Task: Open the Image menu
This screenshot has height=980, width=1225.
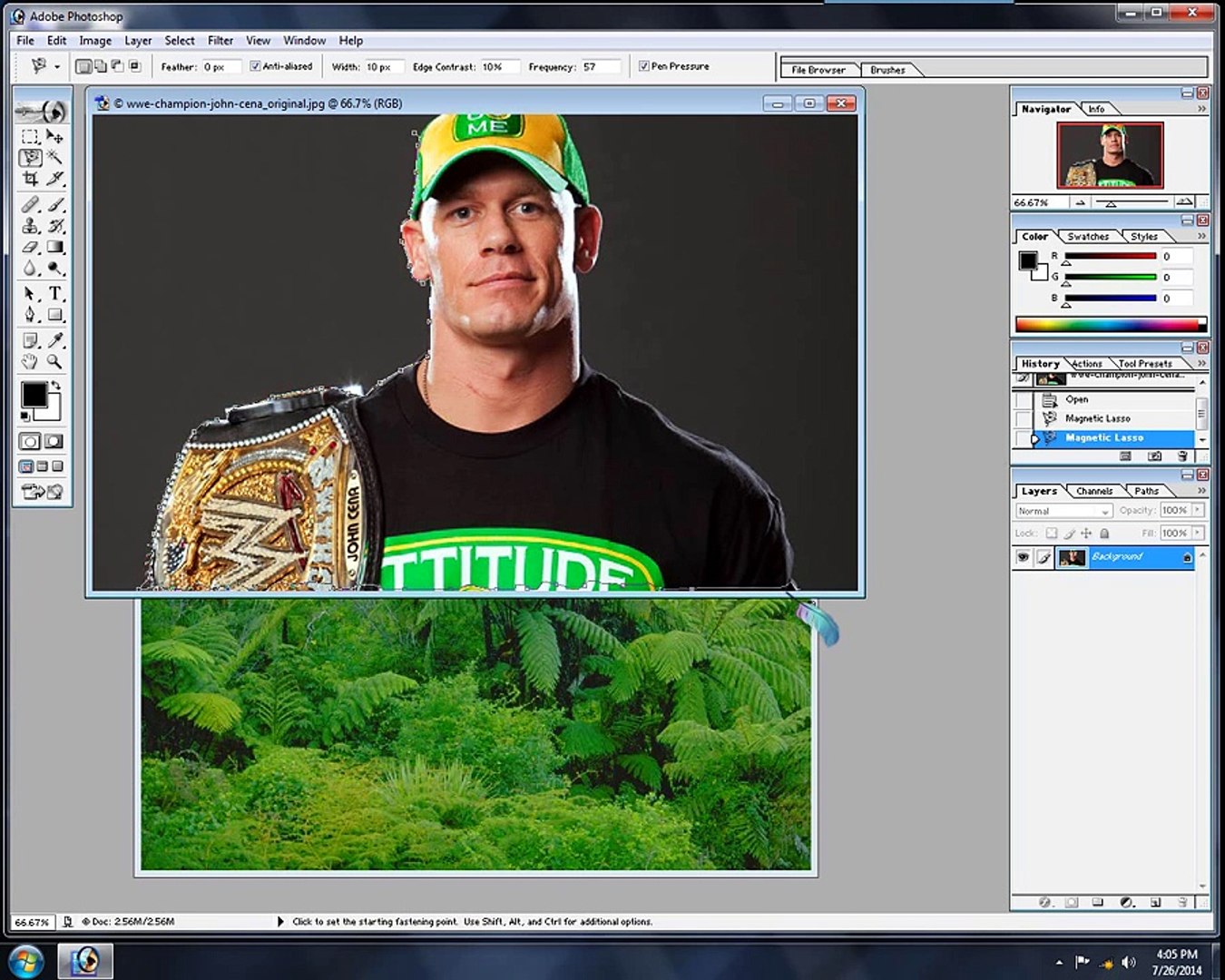Action: 95,41
